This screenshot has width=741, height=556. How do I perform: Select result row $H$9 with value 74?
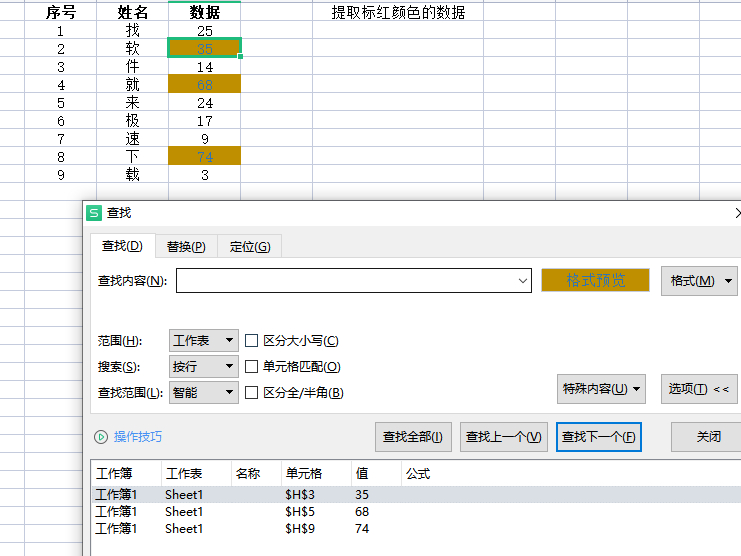[416, 529]
